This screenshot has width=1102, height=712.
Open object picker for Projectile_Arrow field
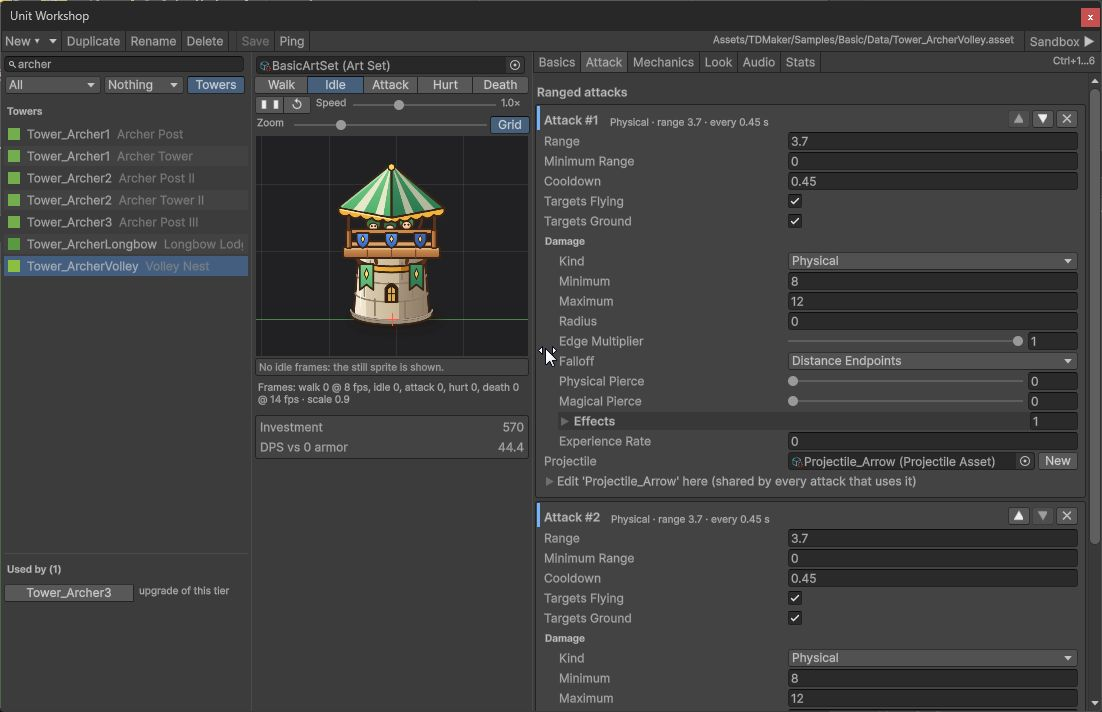pyautogui.click(x=1025, y=461)
